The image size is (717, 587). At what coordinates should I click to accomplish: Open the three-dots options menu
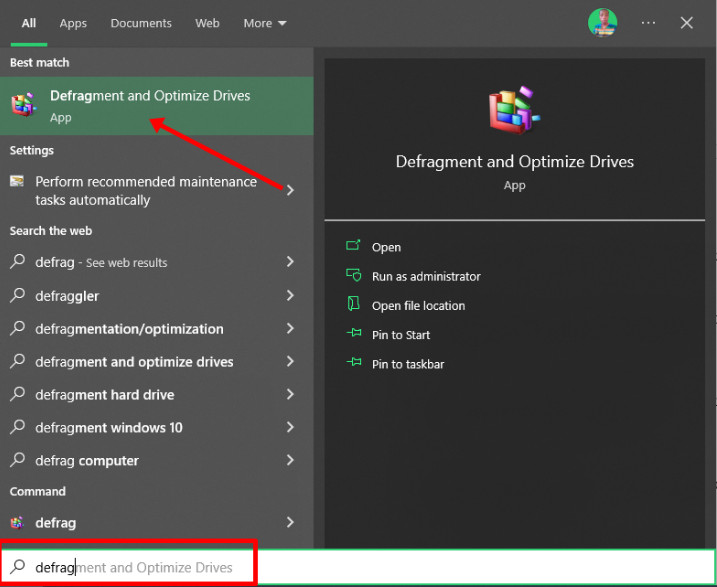(x=648, y=22)
